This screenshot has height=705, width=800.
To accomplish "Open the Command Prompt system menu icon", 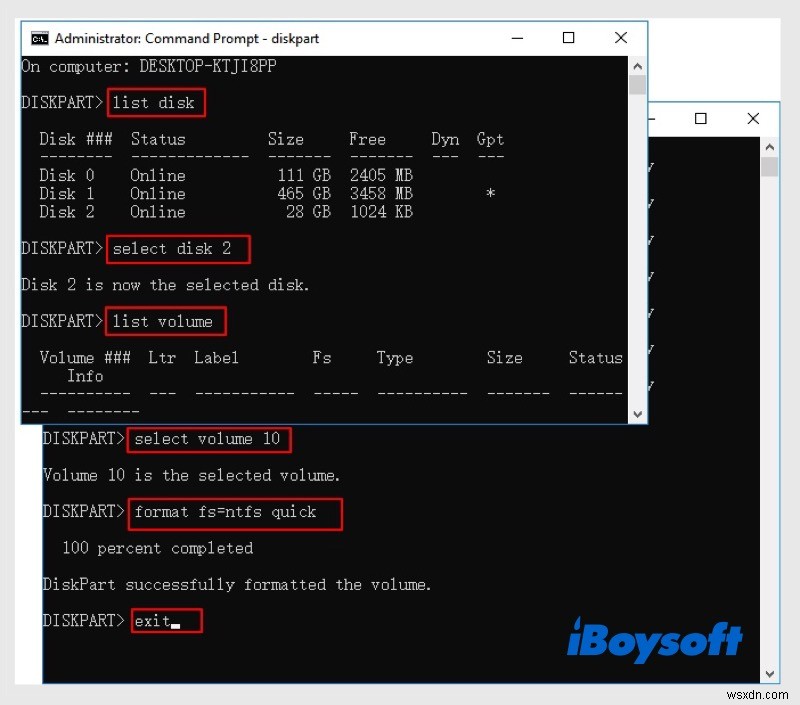I will coord(39,38).
